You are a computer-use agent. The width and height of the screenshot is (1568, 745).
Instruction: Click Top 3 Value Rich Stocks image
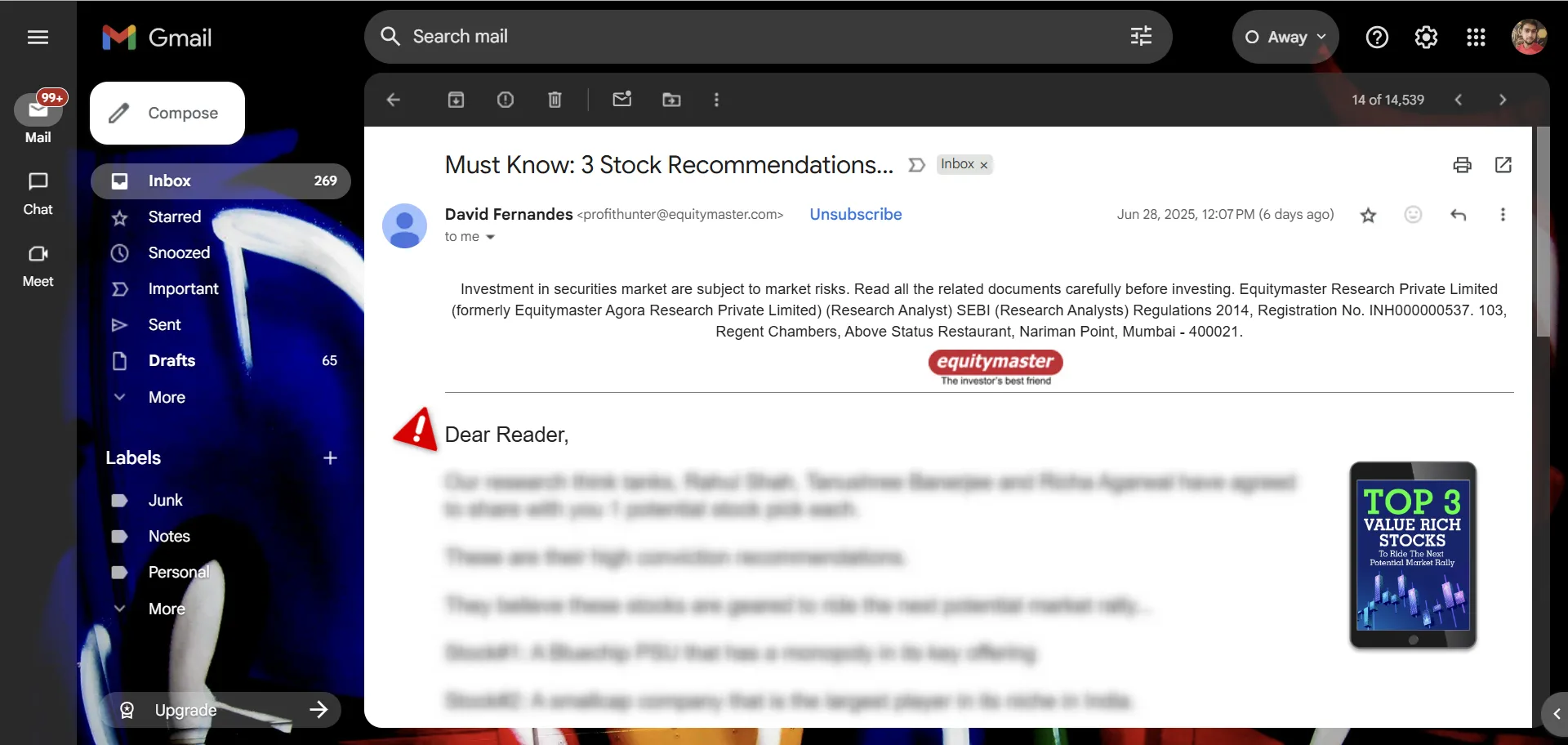coord(1413,555)
